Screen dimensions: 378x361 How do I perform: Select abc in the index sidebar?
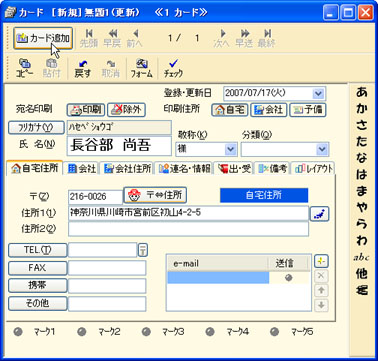click(x=361, y=257)
